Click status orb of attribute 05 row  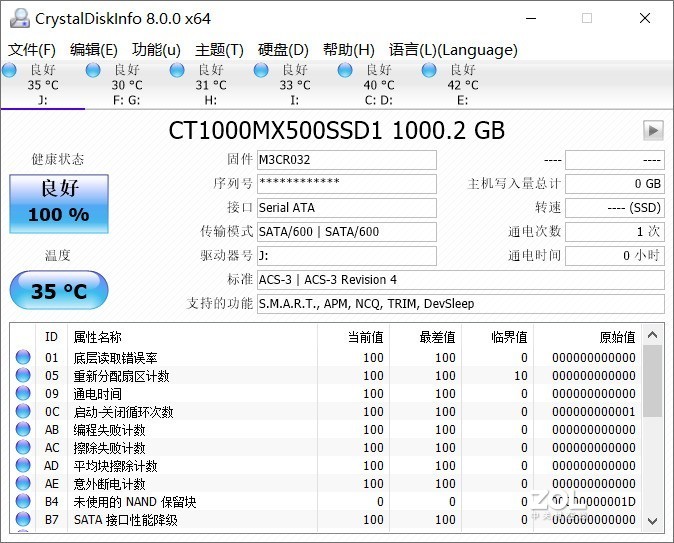click(23, 375)
